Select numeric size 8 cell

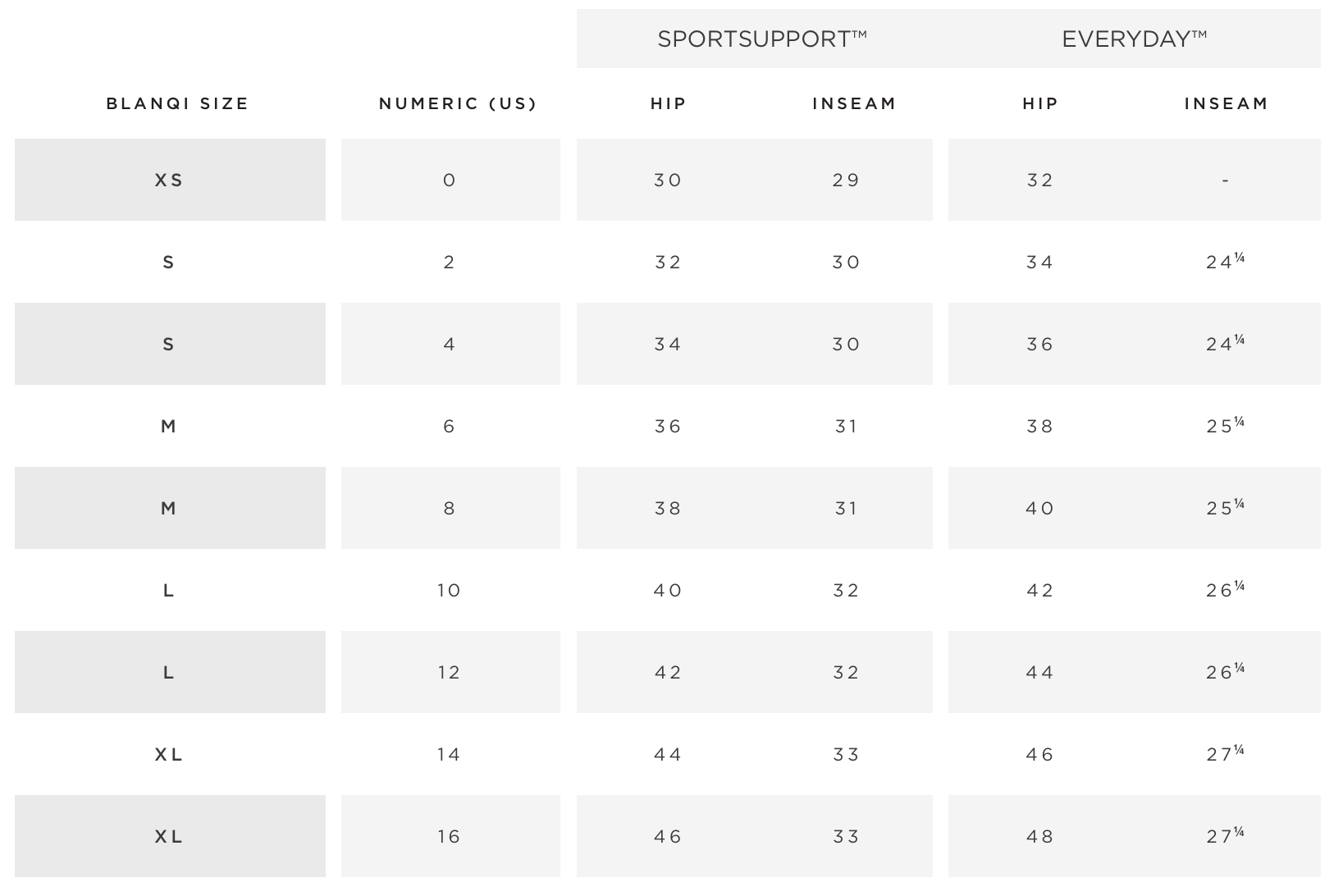coord(450,508)
